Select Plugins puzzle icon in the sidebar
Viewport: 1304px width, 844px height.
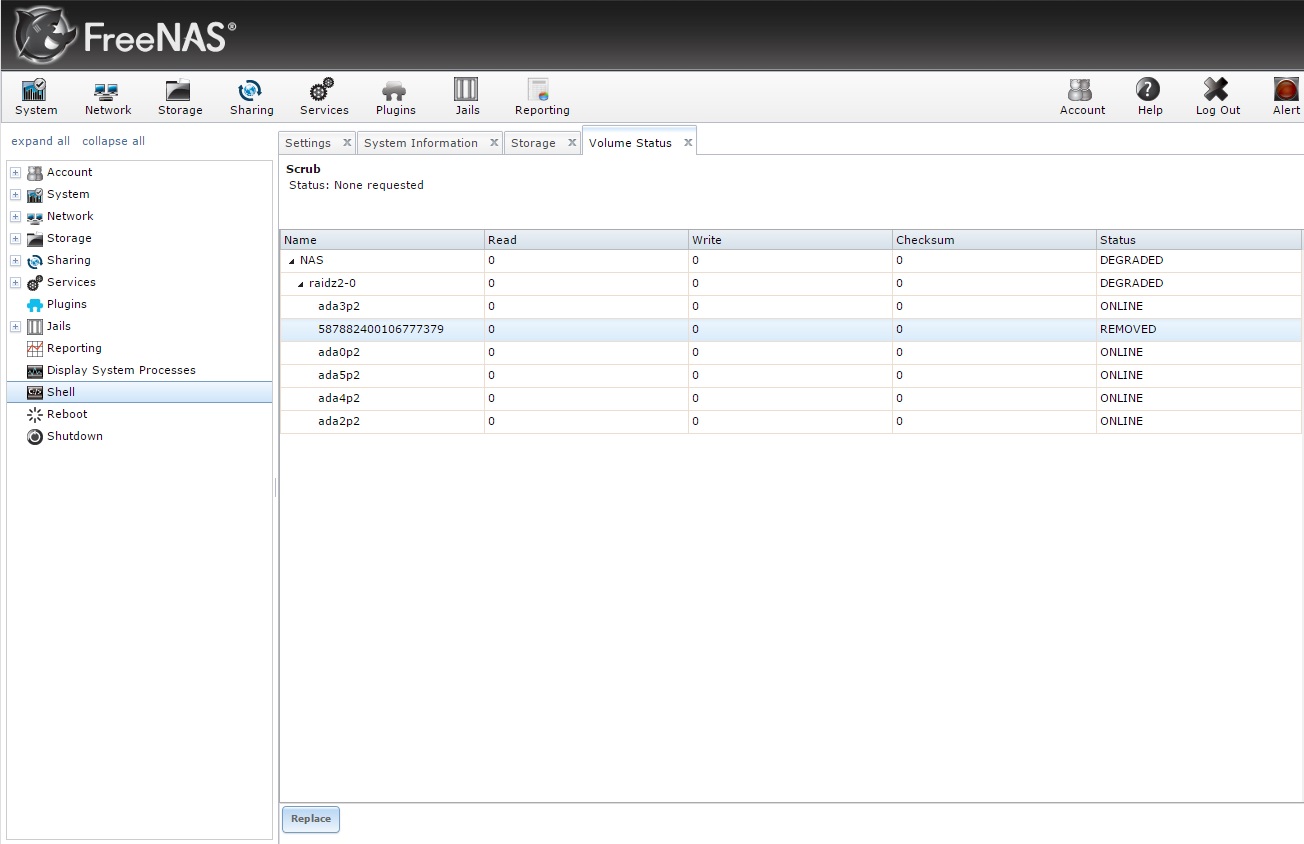tap(35, 304)
